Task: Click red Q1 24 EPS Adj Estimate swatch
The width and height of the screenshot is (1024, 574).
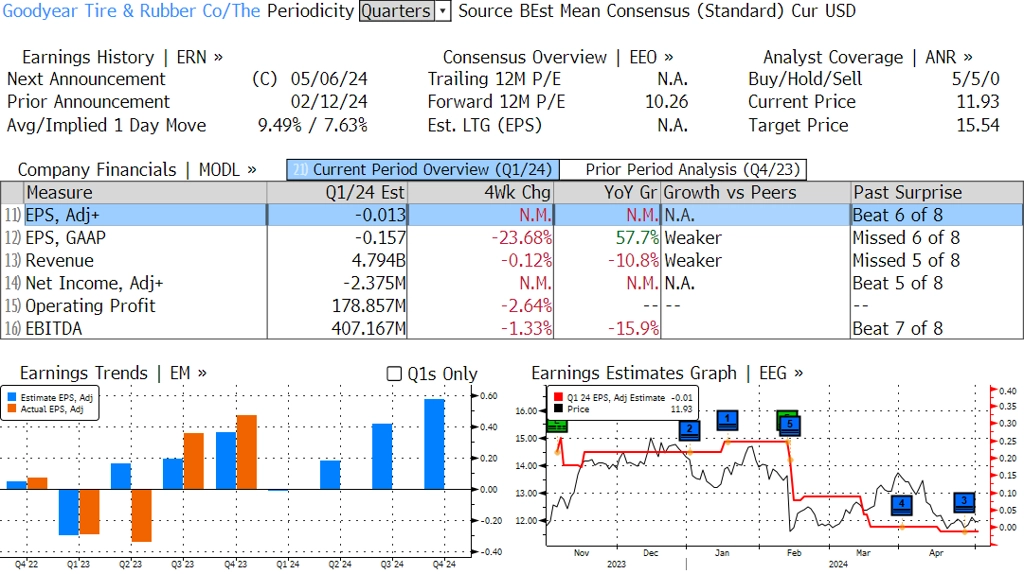Action: [558, 397]
